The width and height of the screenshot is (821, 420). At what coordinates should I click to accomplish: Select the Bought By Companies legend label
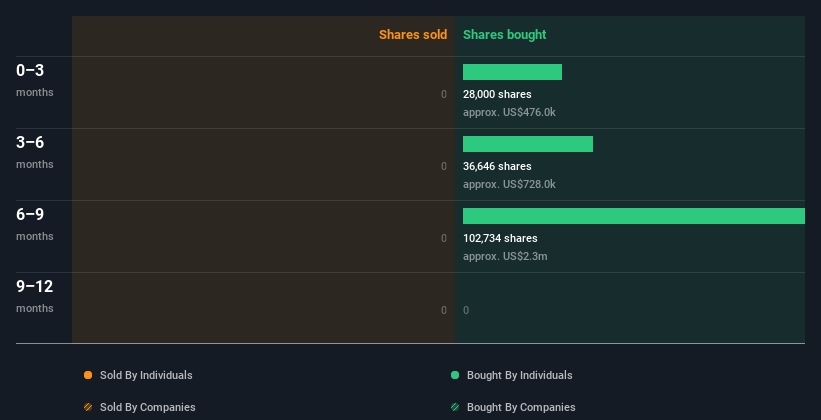pyautogui.click(x=521, y=407)
